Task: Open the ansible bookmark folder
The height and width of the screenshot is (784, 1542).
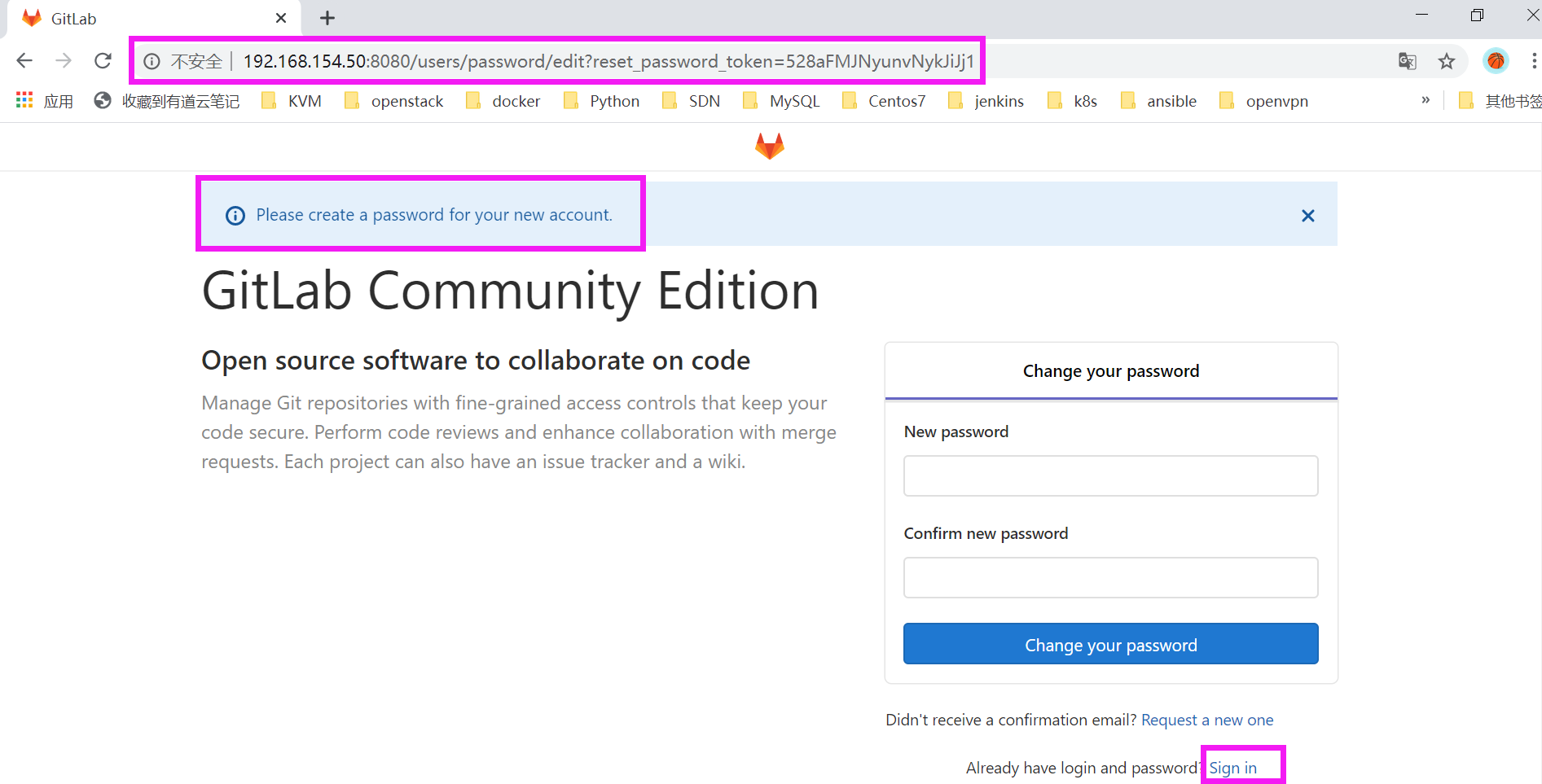Action: [x=1159, y=101]
